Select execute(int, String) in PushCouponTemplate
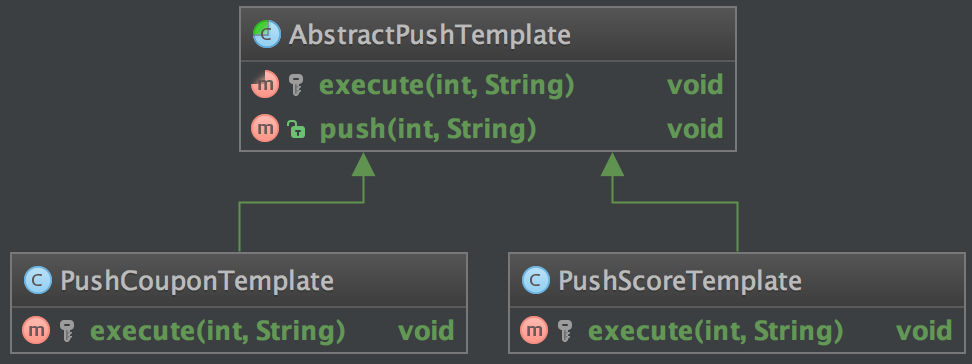The image size is (972, 364). (218, 331)
